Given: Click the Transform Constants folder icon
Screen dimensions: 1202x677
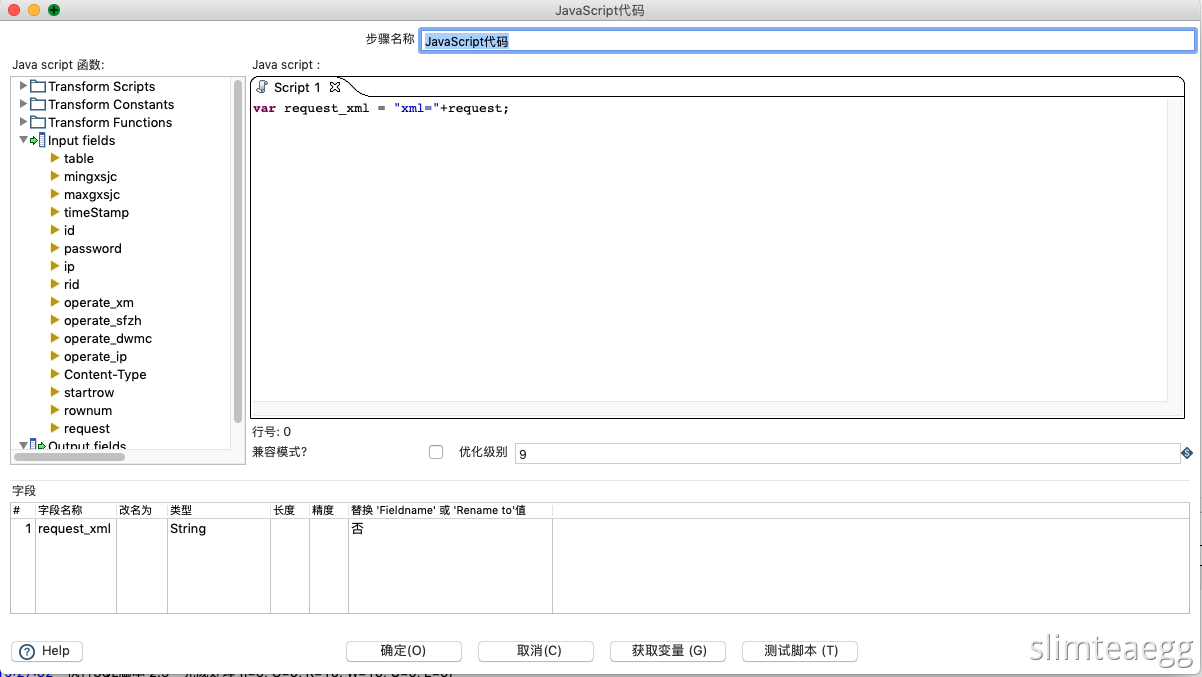Looking at the screenshot, I should [38, 104].
